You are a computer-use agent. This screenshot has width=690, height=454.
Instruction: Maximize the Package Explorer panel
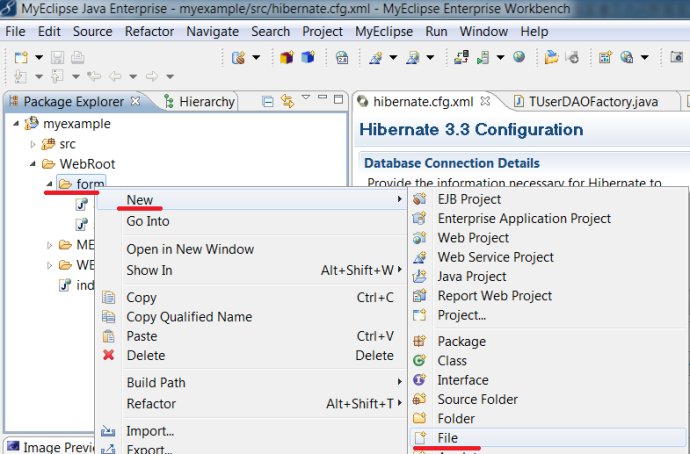[338, 99]
